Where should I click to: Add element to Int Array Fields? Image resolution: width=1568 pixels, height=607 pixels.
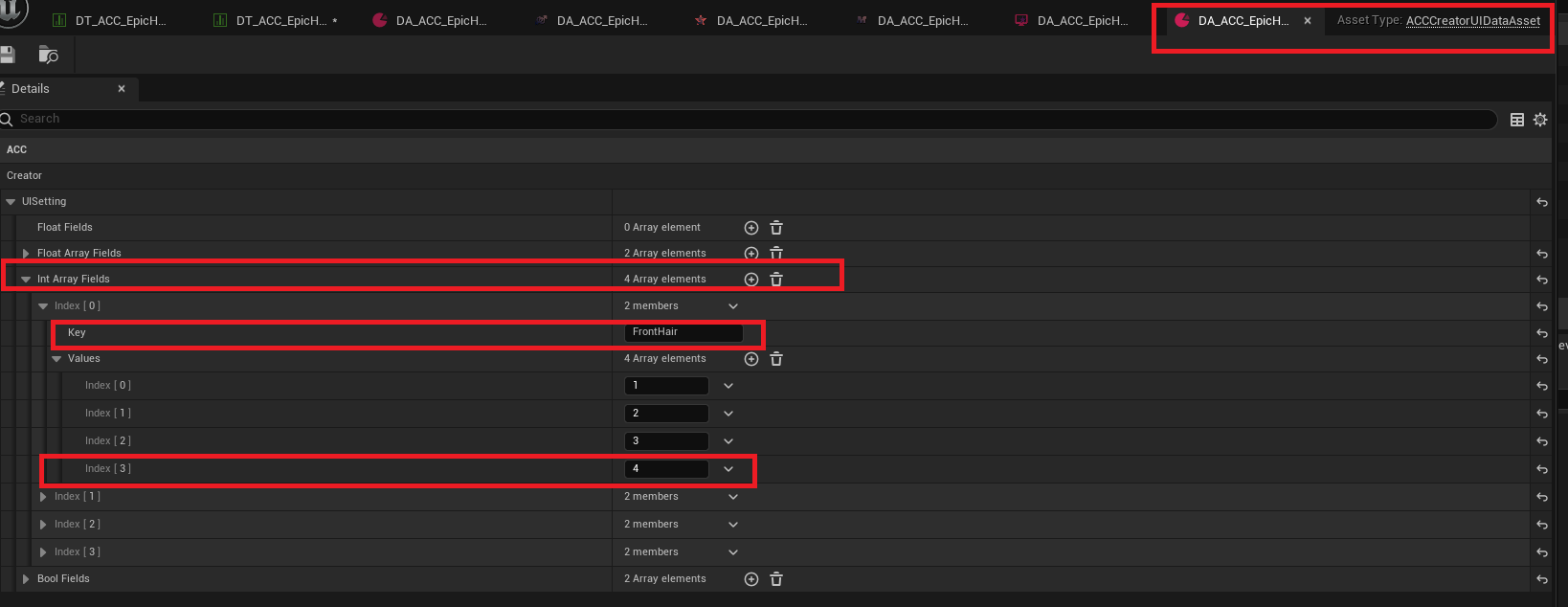751,280
